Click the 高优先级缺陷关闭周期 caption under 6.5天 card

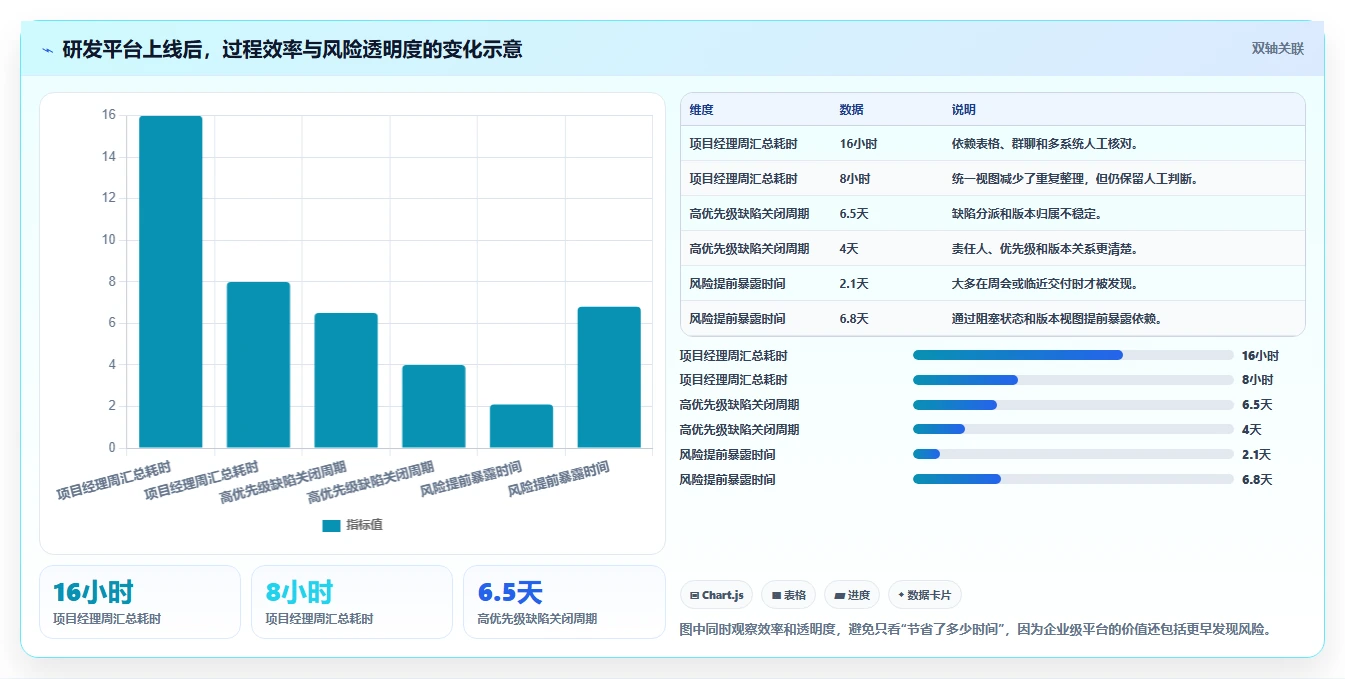pyautogui.click(x=537, y=619)
